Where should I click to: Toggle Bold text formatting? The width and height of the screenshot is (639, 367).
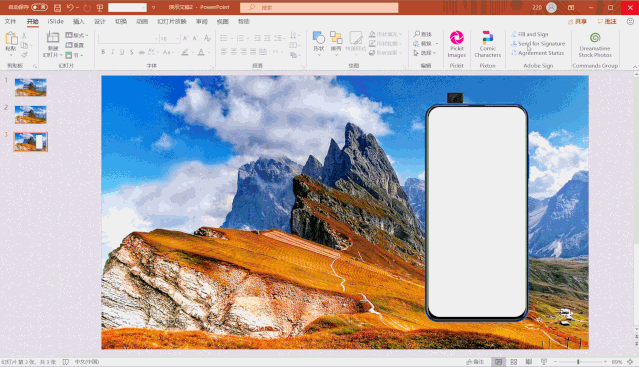[x=103, y=52]
